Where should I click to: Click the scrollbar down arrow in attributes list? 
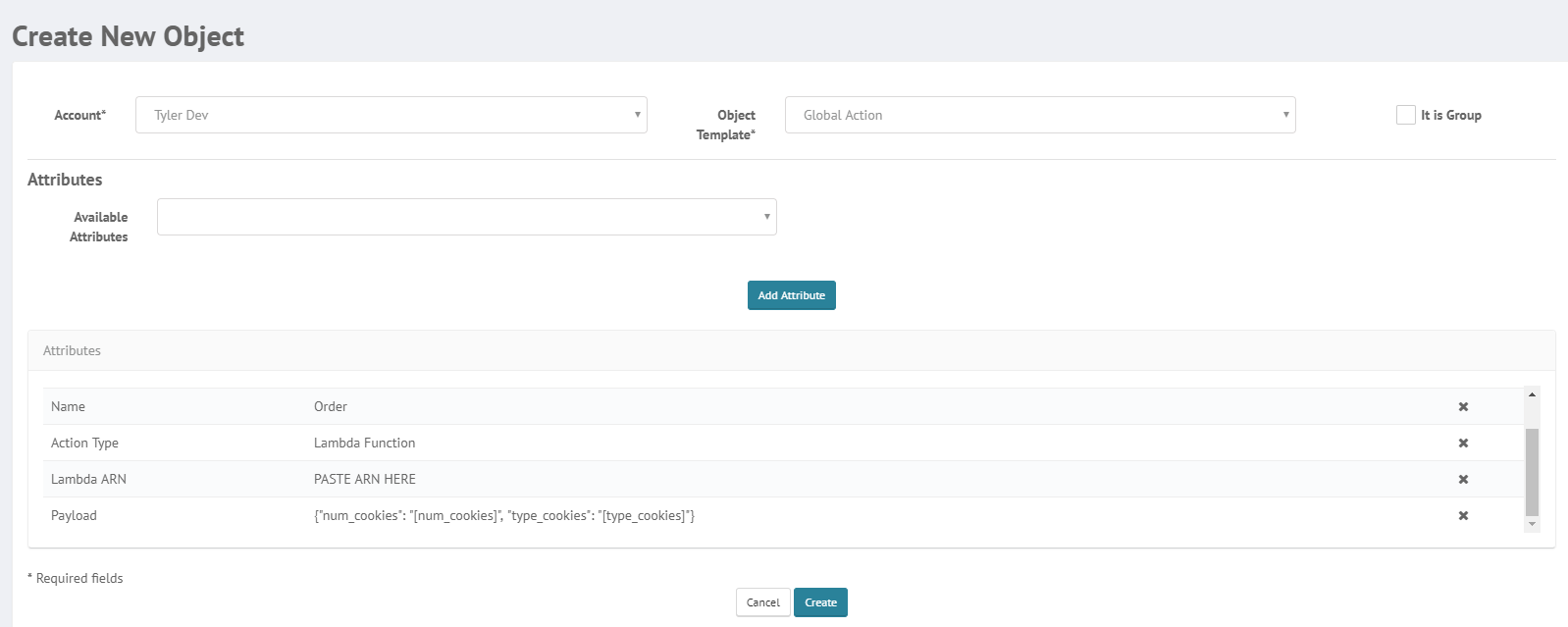[1532, 525]
